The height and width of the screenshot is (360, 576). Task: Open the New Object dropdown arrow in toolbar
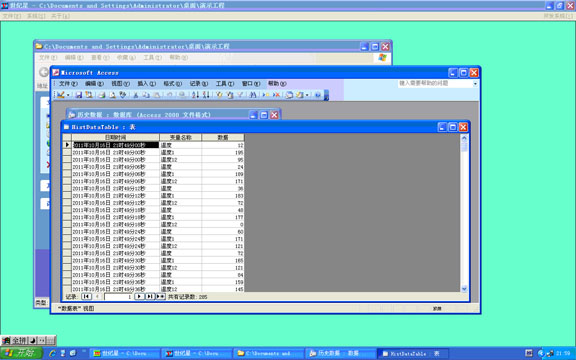tap(307, 95)
